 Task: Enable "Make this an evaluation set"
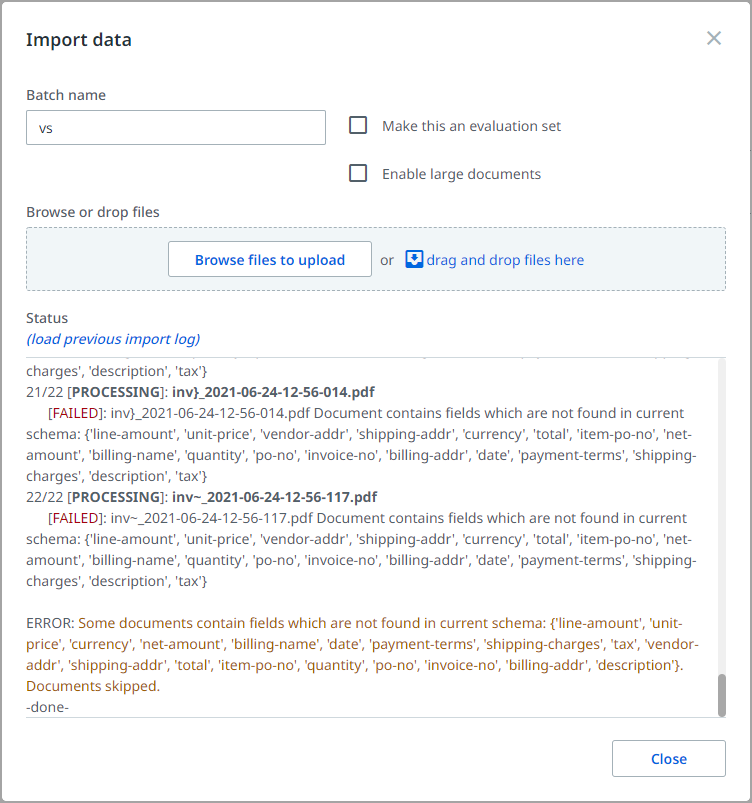(x=357, y=125)
